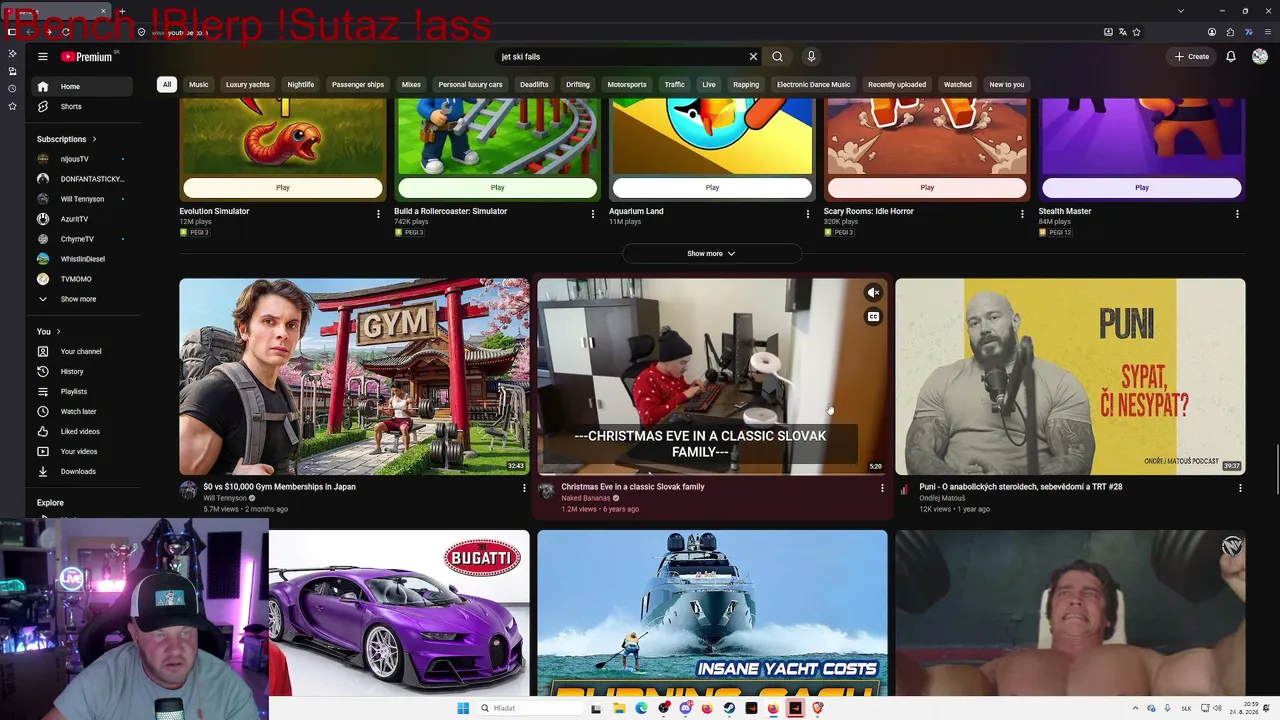Play the Stealth Master game

tap(1142, 188)
